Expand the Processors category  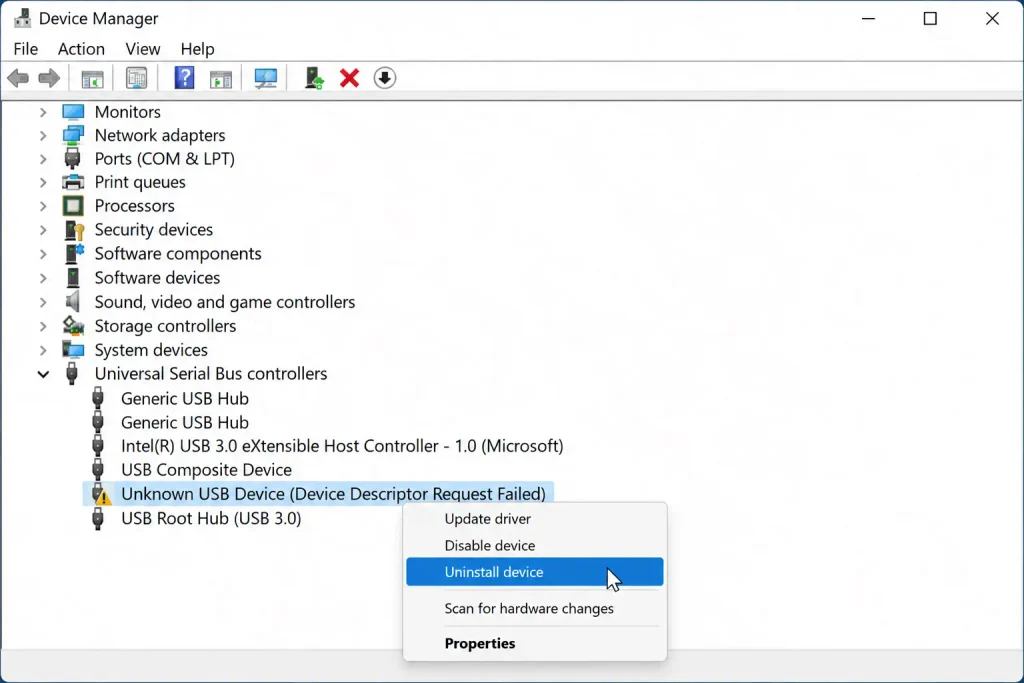43,206
